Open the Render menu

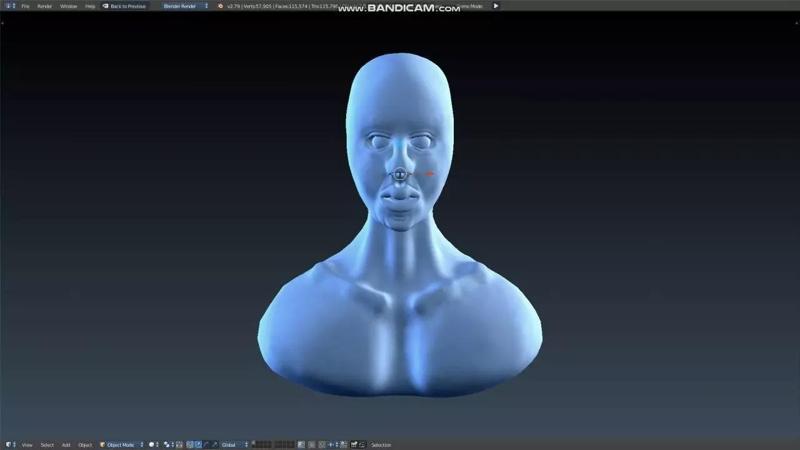44,6
